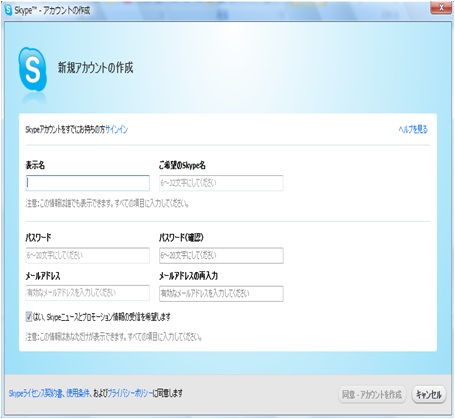
Task: Click the Skype logo in the title bar
Action: (8, 10)
